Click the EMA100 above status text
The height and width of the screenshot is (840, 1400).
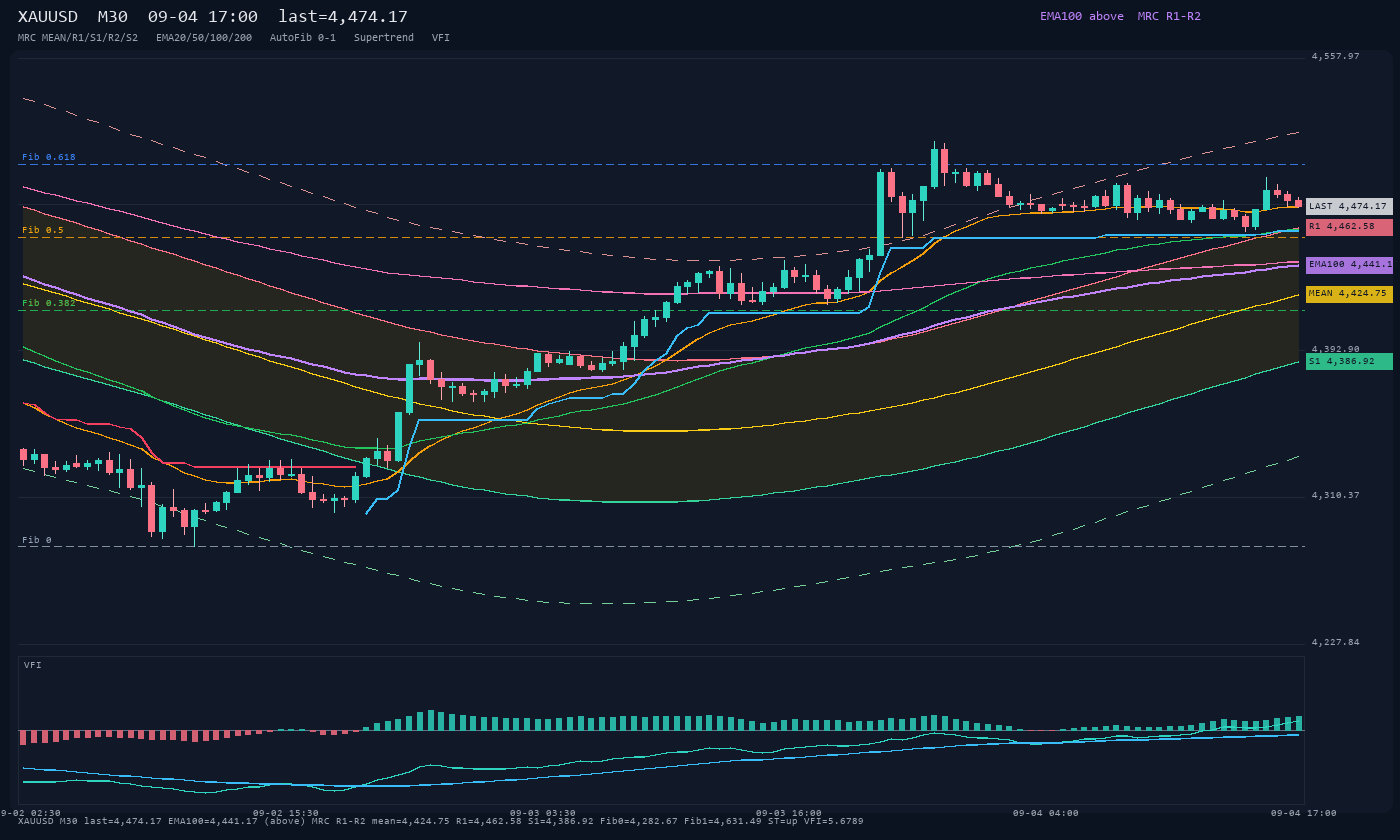point(1082,16)
